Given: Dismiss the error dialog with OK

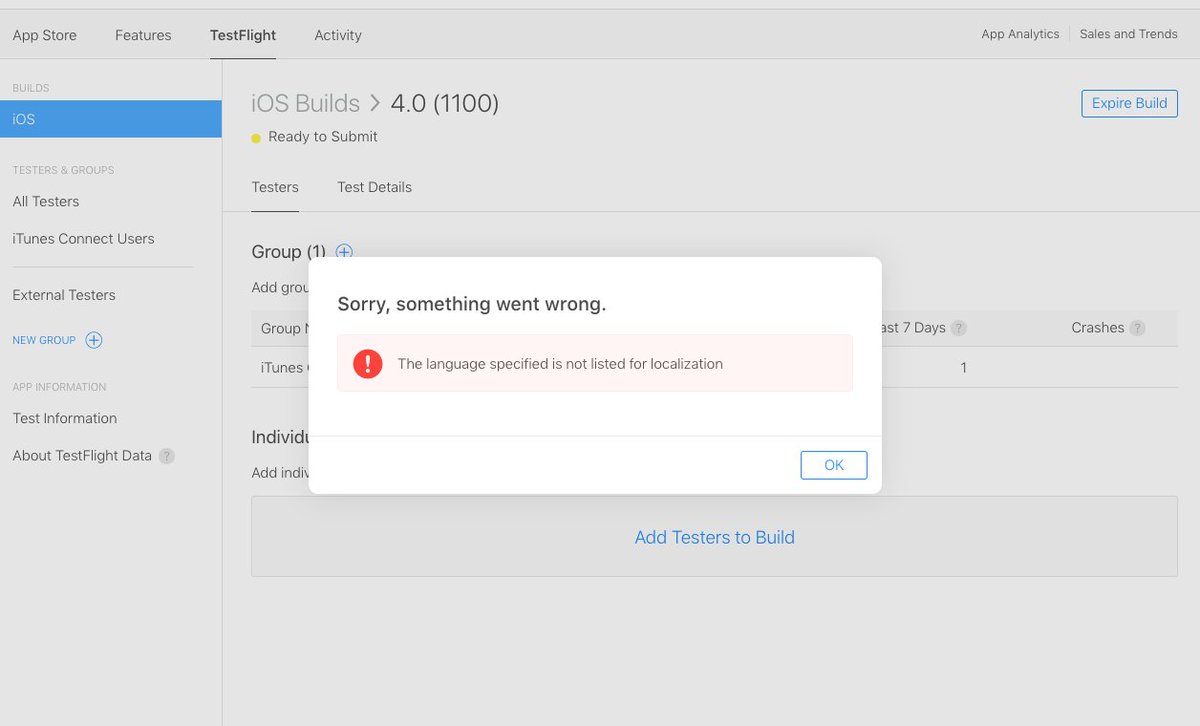Looking at the screenshot, I should pos(834,465).
